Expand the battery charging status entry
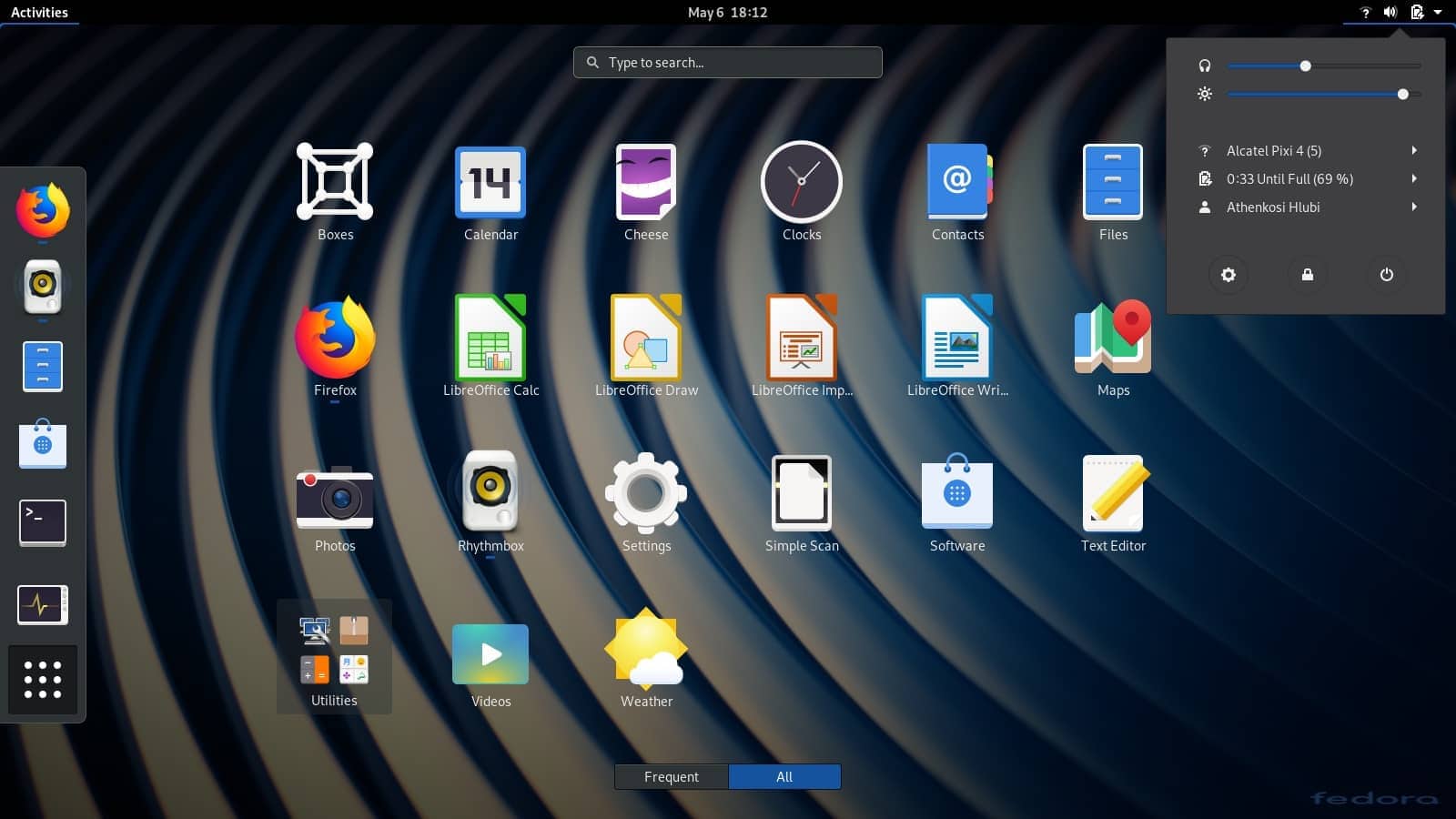The image size is (1456, 819). coord(1305,178)
